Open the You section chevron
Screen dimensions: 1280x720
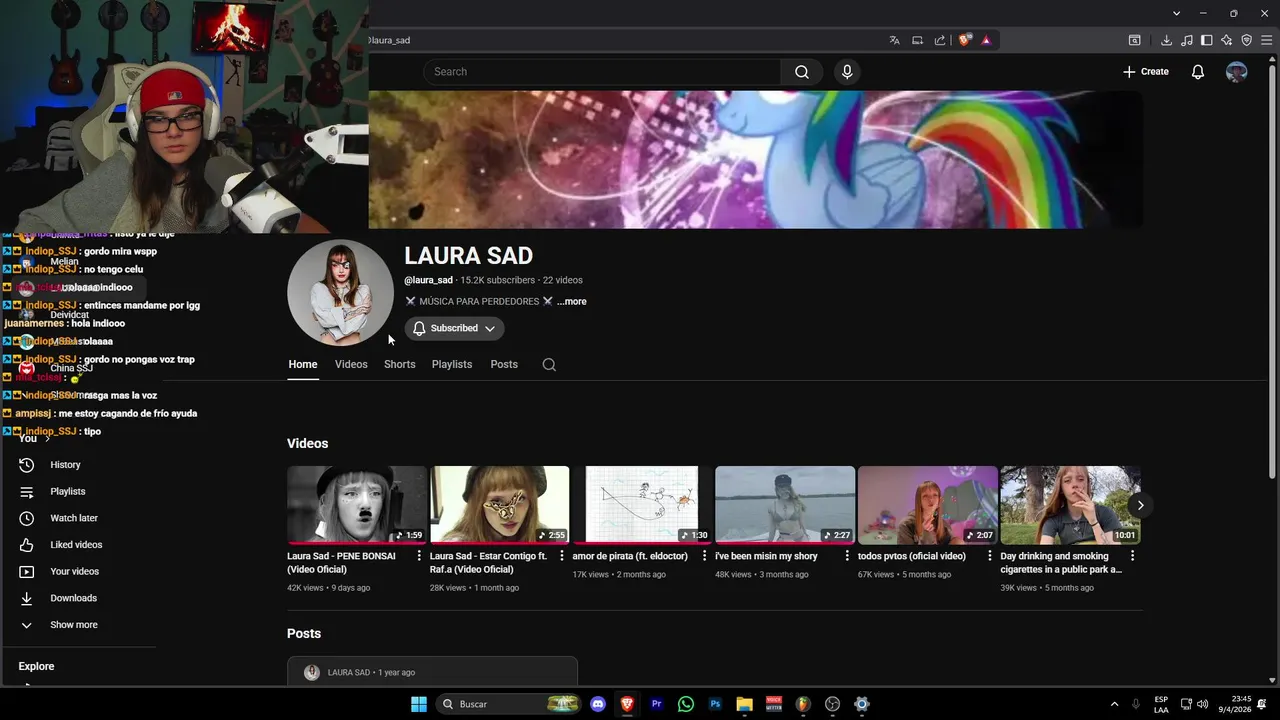[x=47, y=439]
